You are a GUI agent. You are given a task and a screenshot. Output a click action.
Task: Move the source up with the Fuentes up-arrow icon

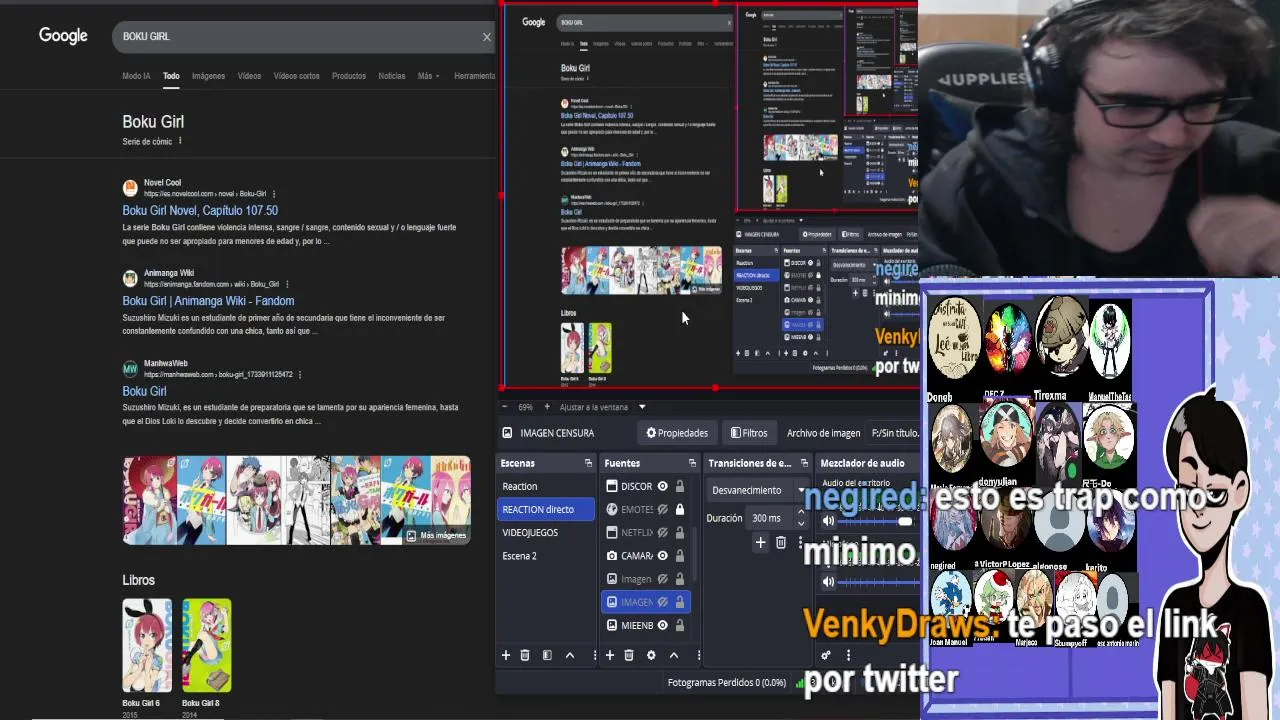pos(674,655)
